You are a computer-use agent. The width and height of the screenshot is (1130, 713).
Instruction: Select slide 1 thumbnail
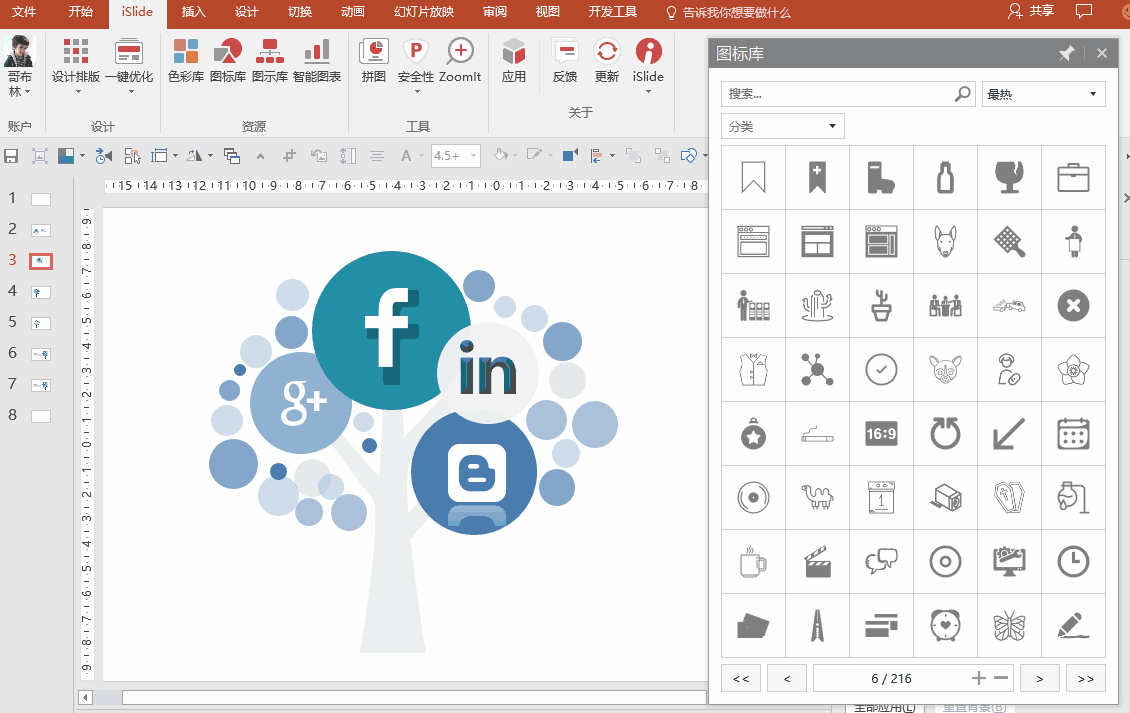click(x=41, y=200)
